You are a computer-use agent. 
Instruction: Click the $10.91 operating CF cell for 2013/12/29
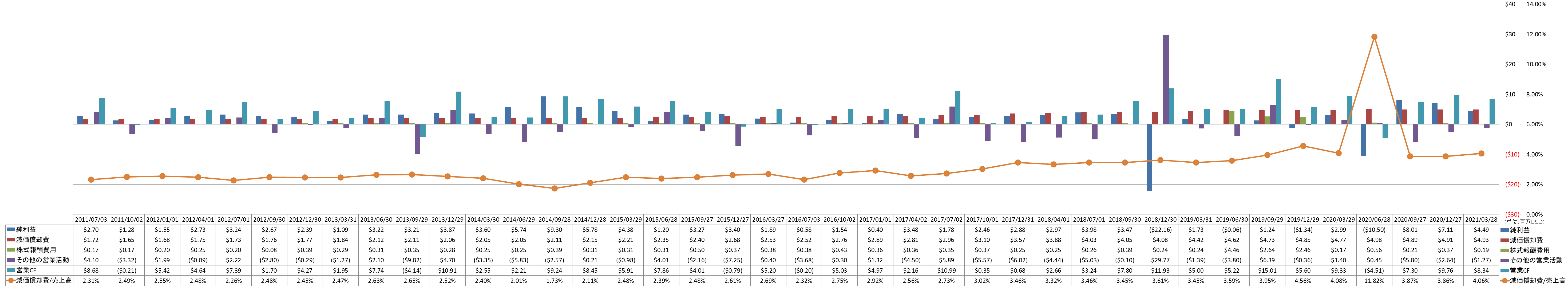pos(448,270)
